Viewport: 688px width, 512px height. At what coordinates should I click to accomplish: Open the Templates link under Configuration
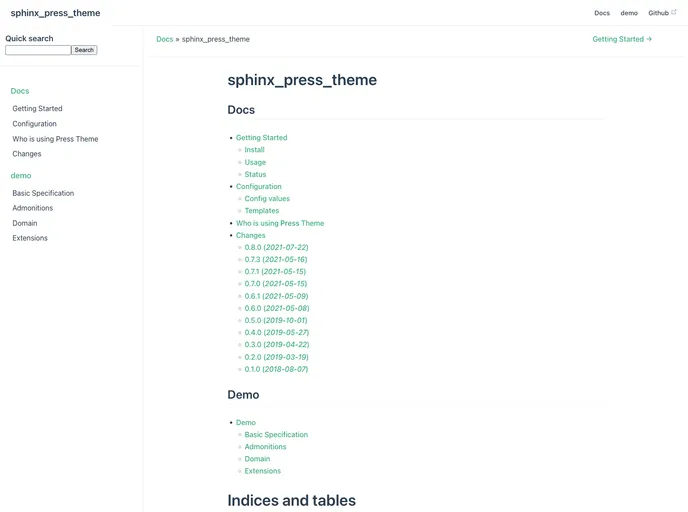tap(262, 211)
